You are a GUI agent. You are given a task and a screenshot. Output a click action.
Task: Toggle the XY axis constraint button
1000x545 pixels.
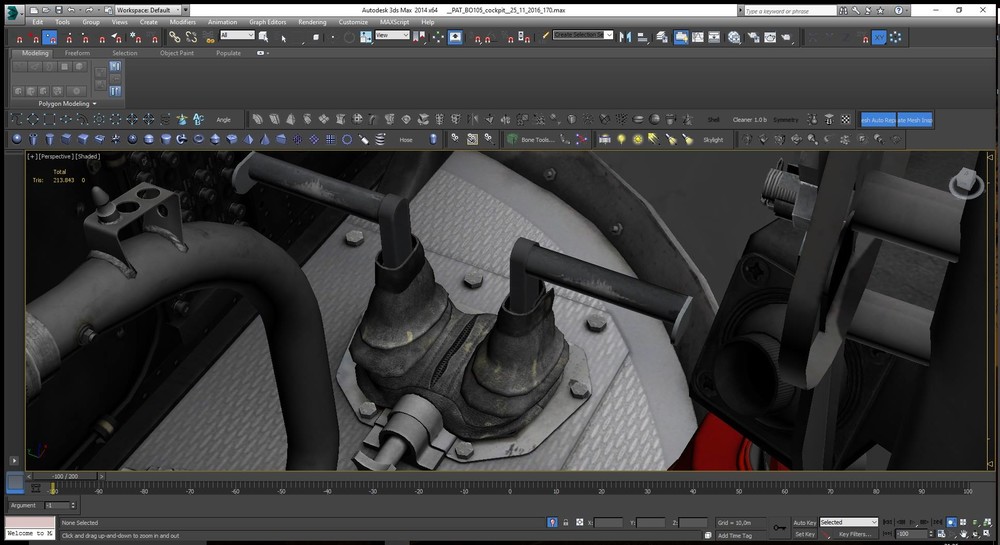coord(879,37)
